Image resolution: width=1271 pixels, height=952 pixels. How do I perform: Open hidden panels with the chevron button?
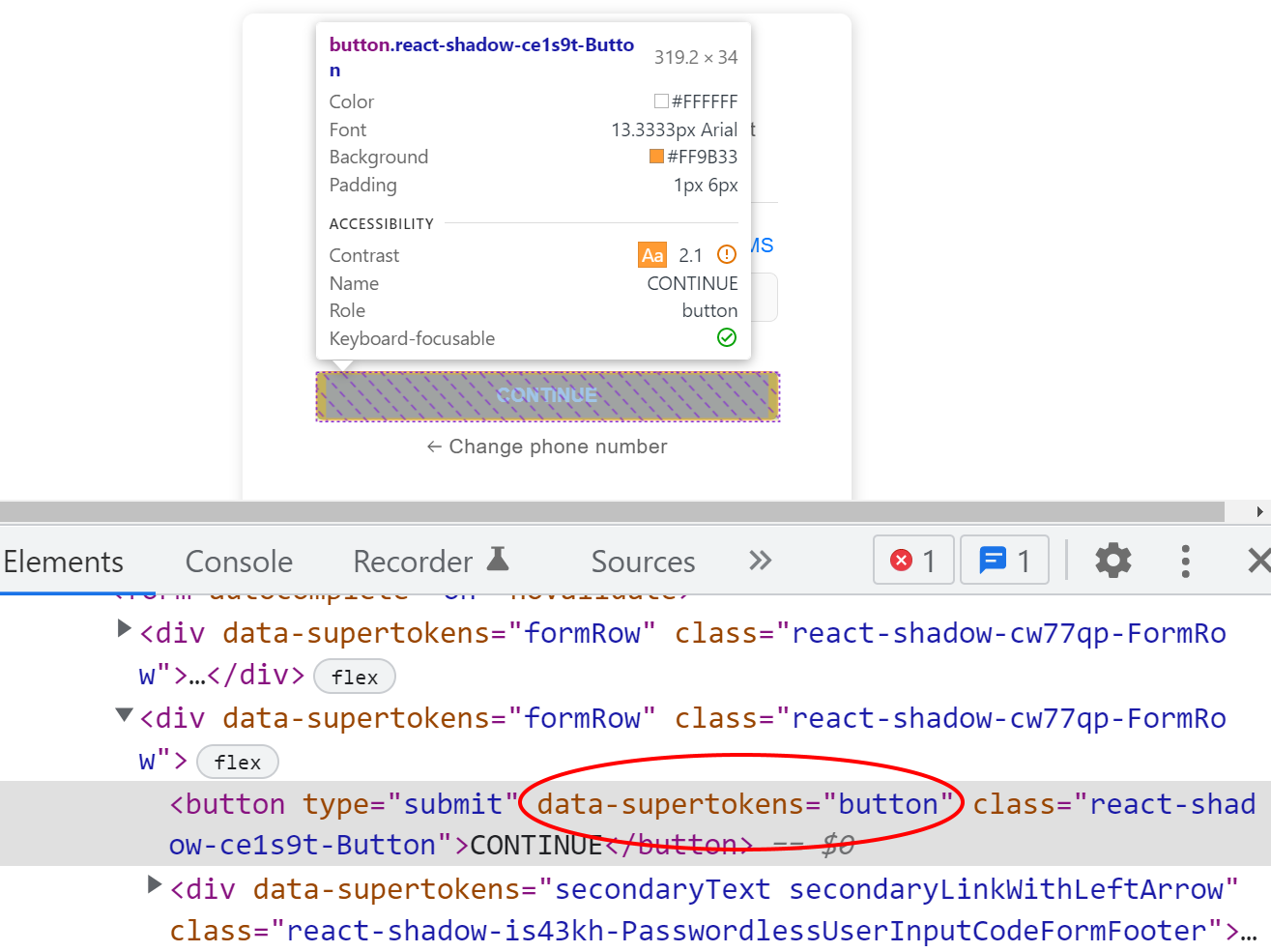[x=760, y=559]
